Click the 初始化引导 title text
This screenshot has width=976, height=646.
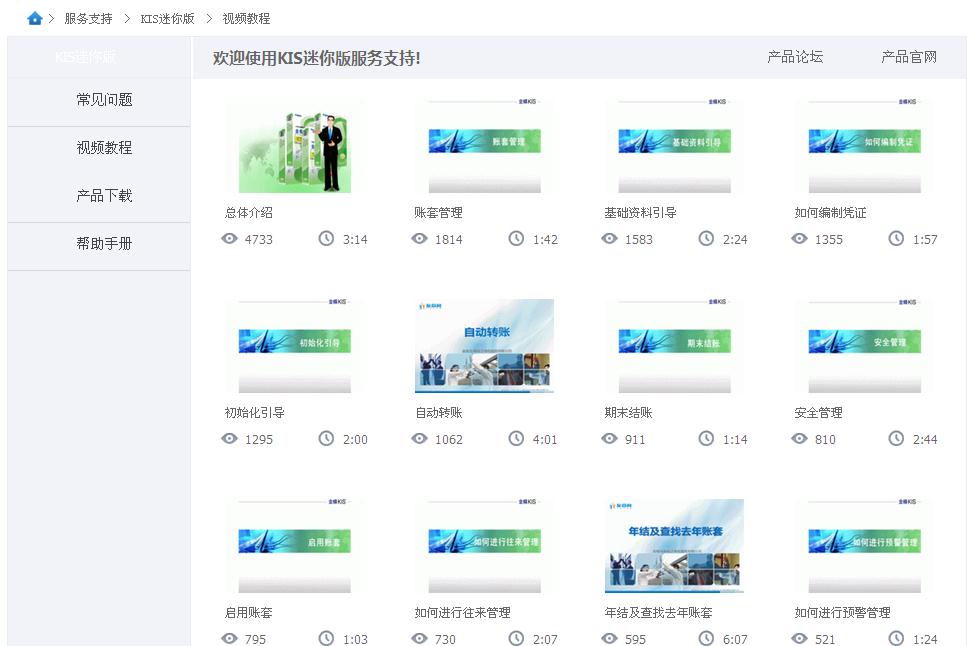point(255,413)
